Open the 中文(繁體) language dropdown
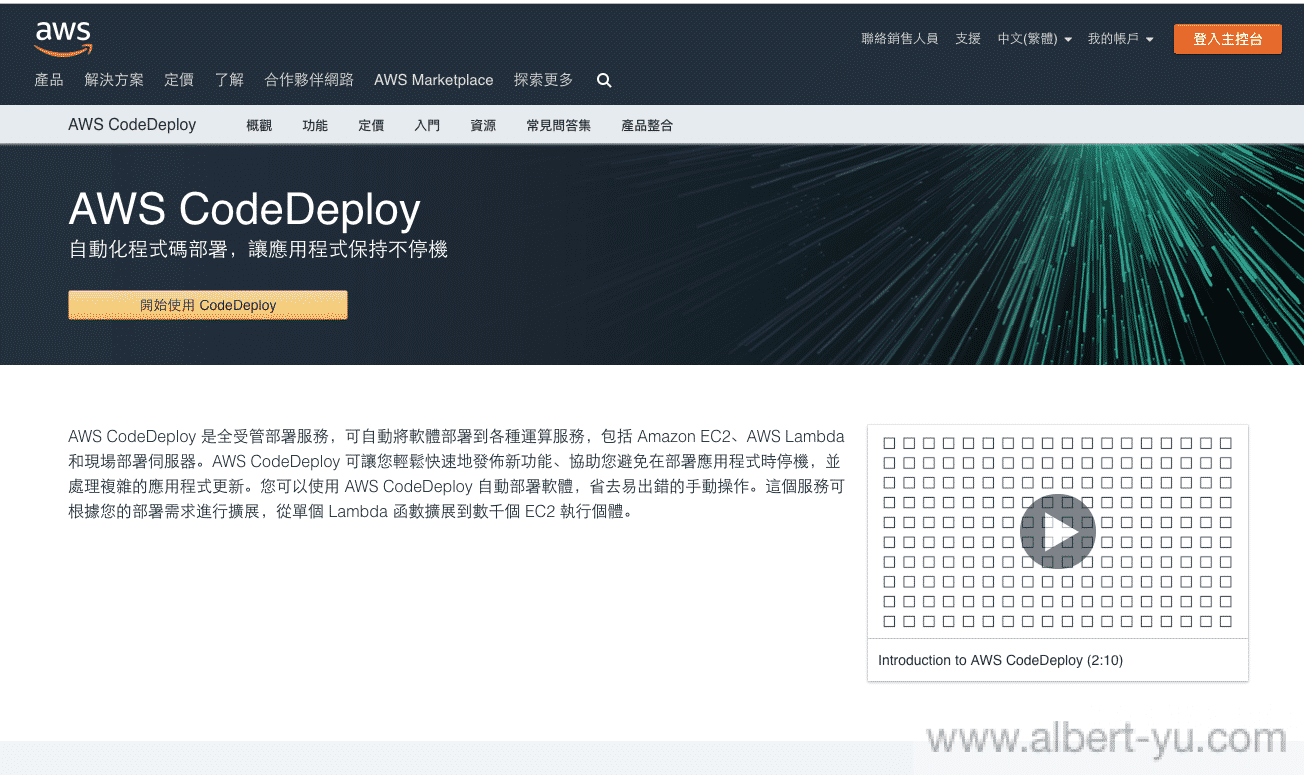Screen dimensions: 1304x775 click(1035, 39)
